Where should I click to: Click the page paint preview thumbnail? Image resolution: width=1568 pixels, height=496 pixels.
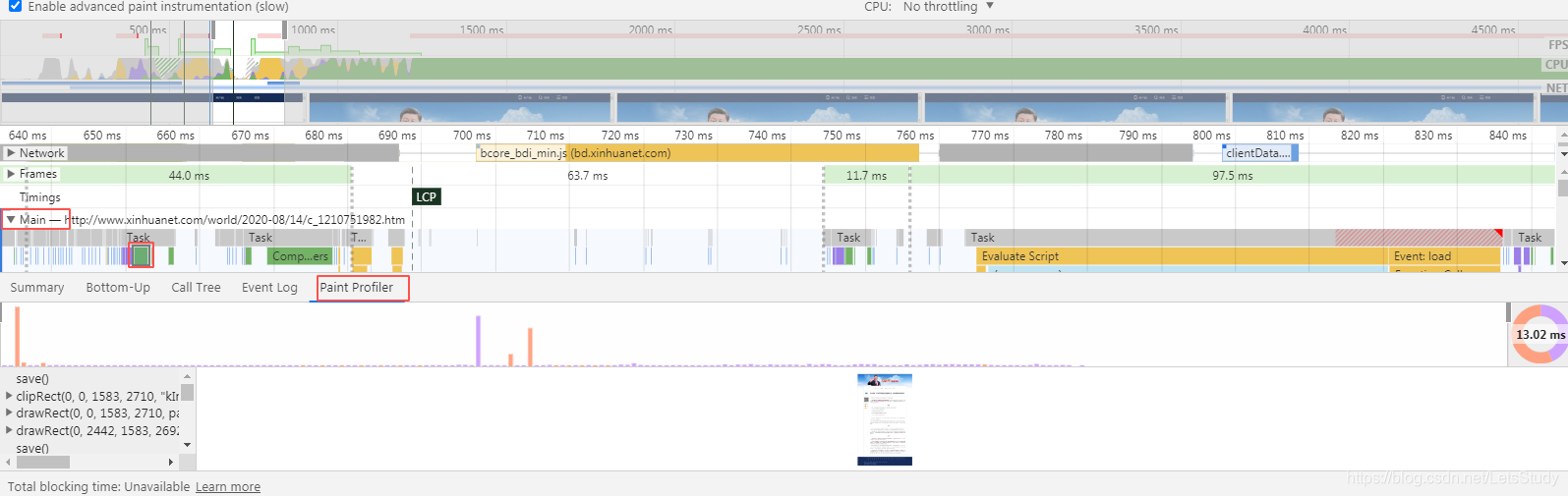(885, 419)
